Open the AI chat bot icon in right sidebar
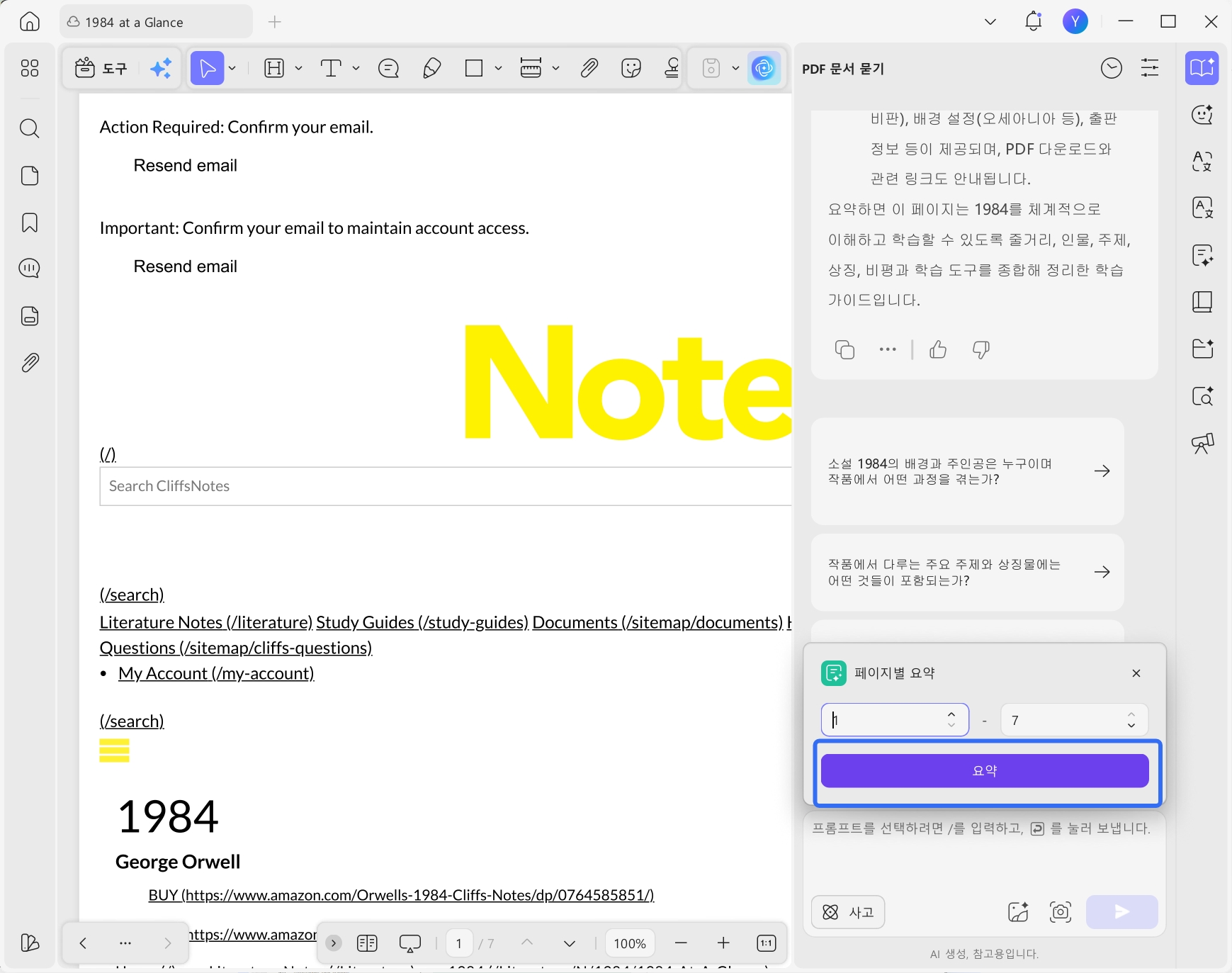This screenshot has width=1232, height=973. pyautogui.click(x=1202, y=115)
